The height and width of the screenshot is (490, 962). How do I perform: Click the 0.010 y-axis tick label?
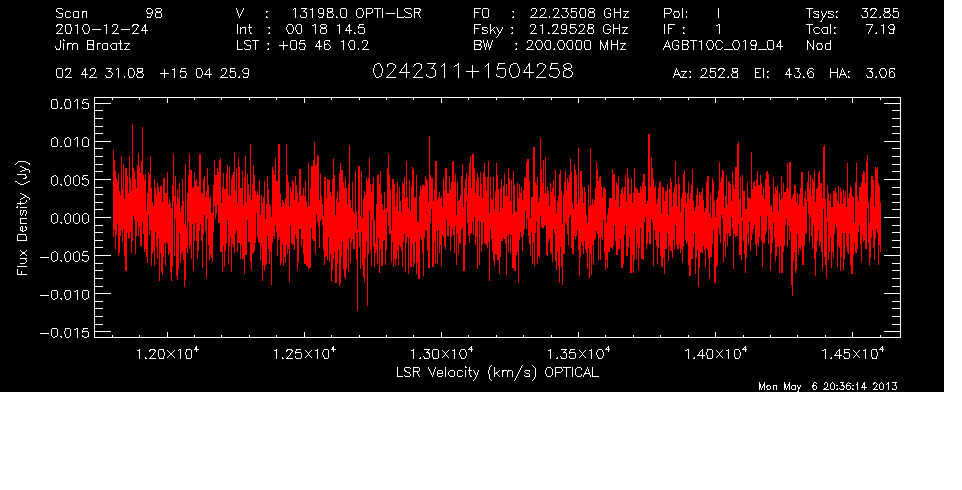tap(69, 142)
